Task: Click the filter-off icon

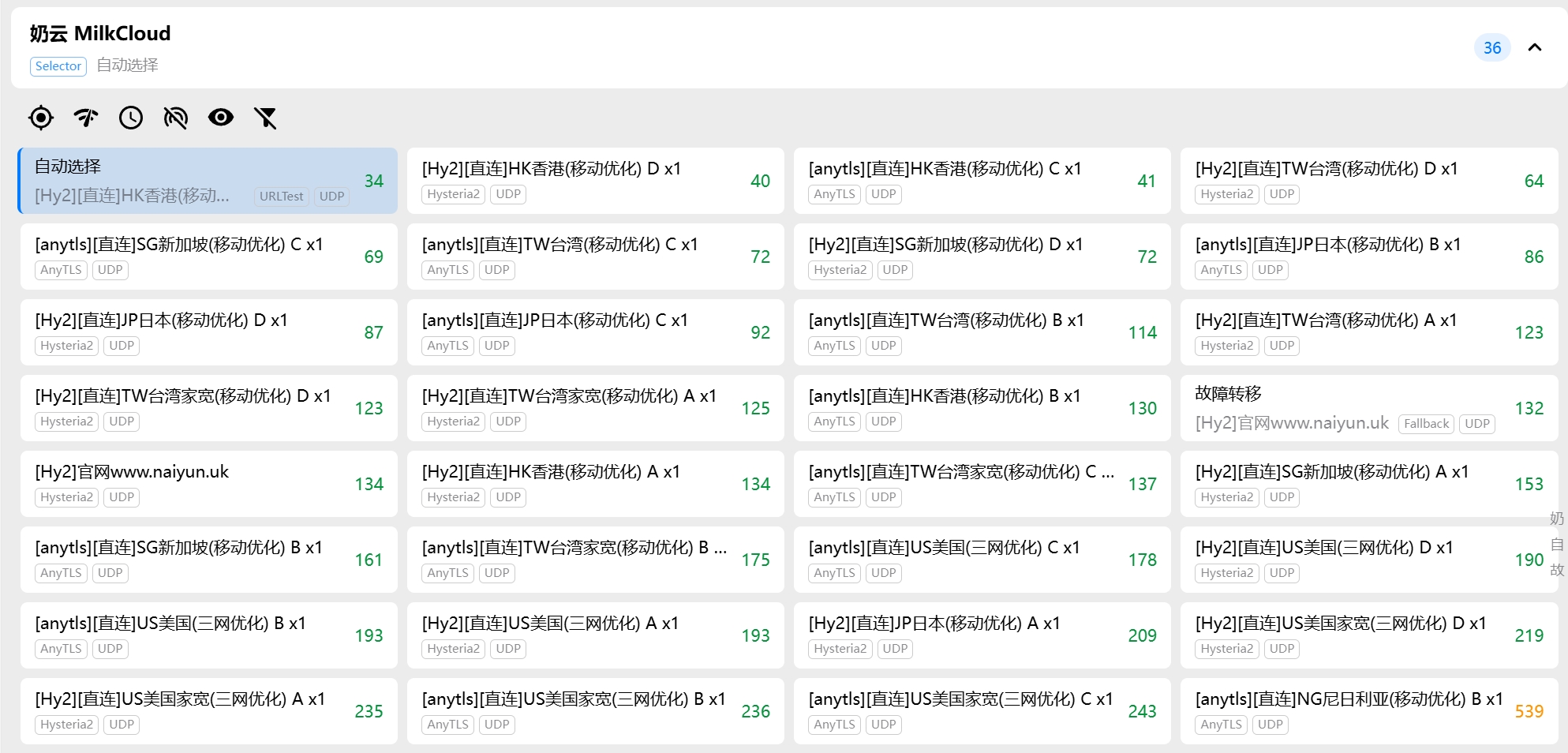Action: point(266,118)
